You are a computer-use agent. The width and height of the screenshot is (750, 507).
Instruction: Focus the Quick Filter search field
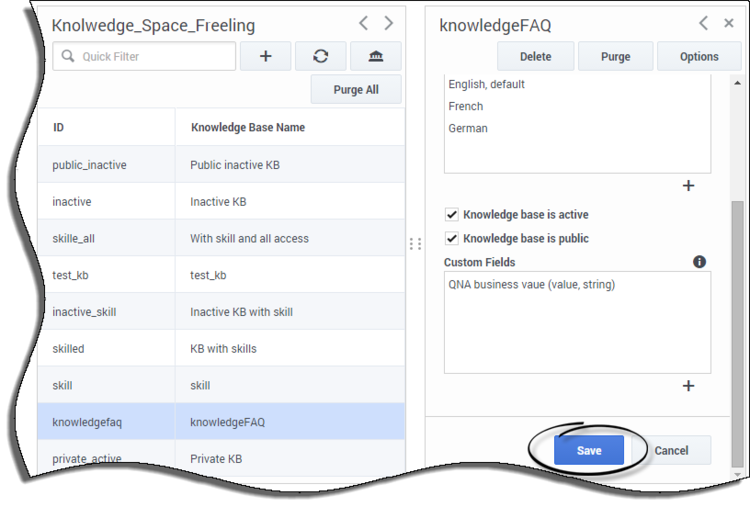click(144, 56)
